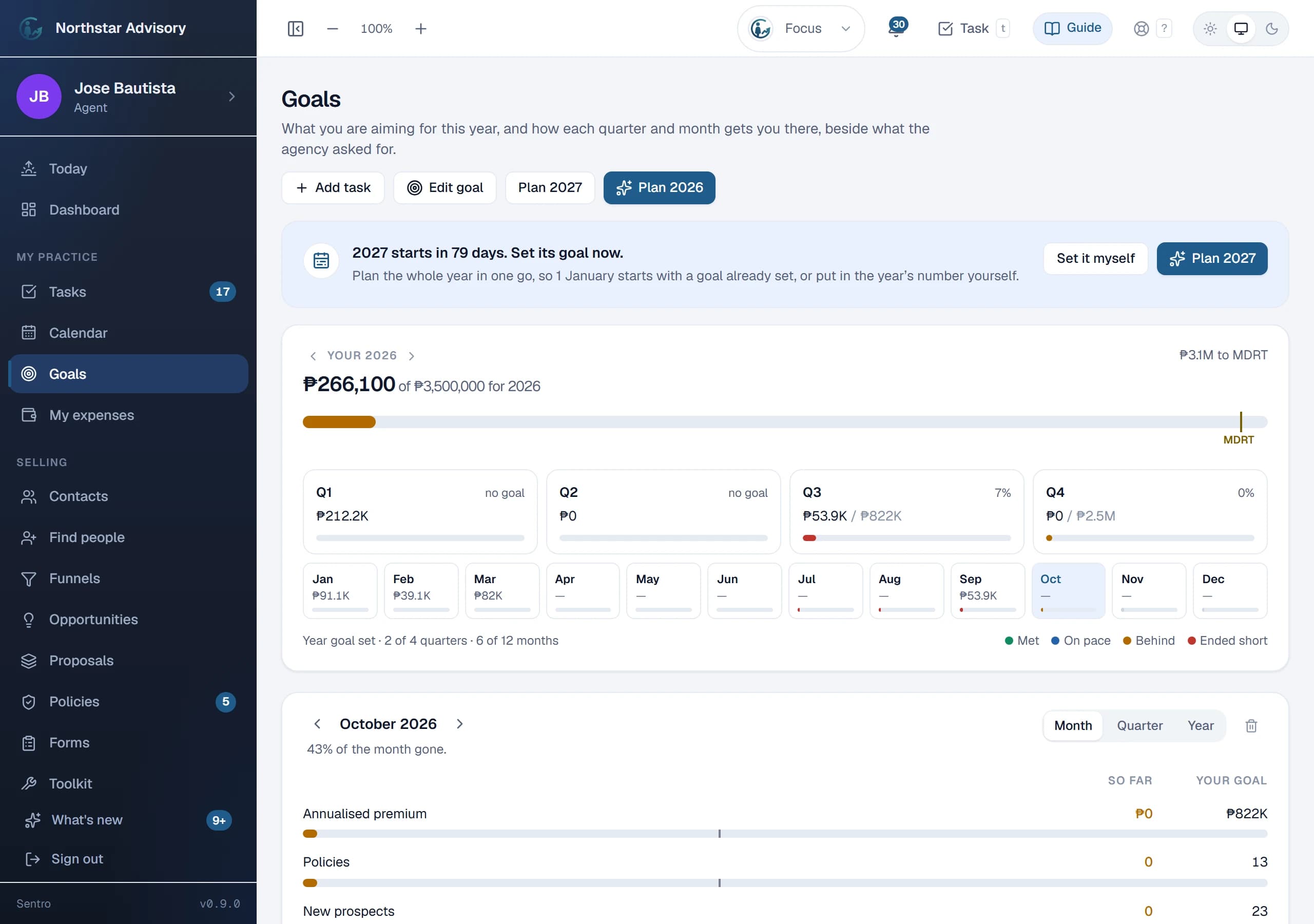The width and height of the screenshot is (1314, 924).
Task: Select the Month view tab
Action: click(x=1073, y=726)
